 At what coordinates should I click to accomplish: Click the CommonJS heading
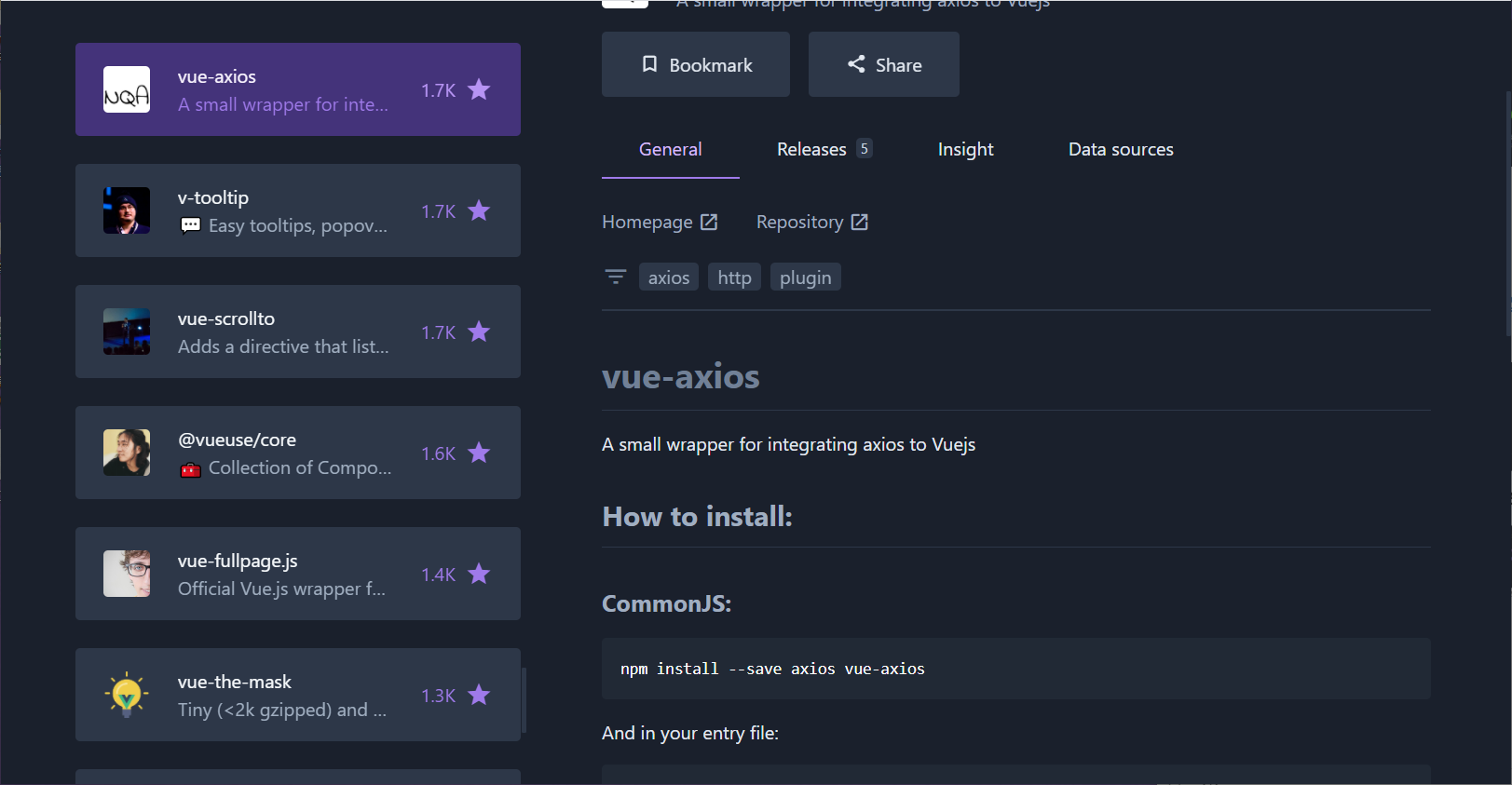[667, 603]
